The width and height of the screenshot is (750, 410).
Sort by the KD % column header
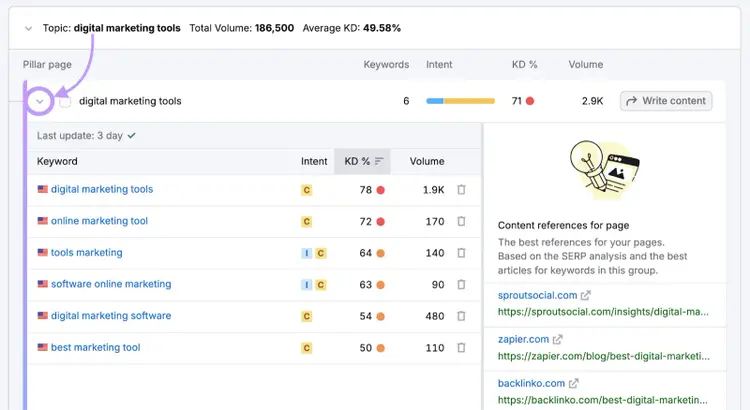362,161
